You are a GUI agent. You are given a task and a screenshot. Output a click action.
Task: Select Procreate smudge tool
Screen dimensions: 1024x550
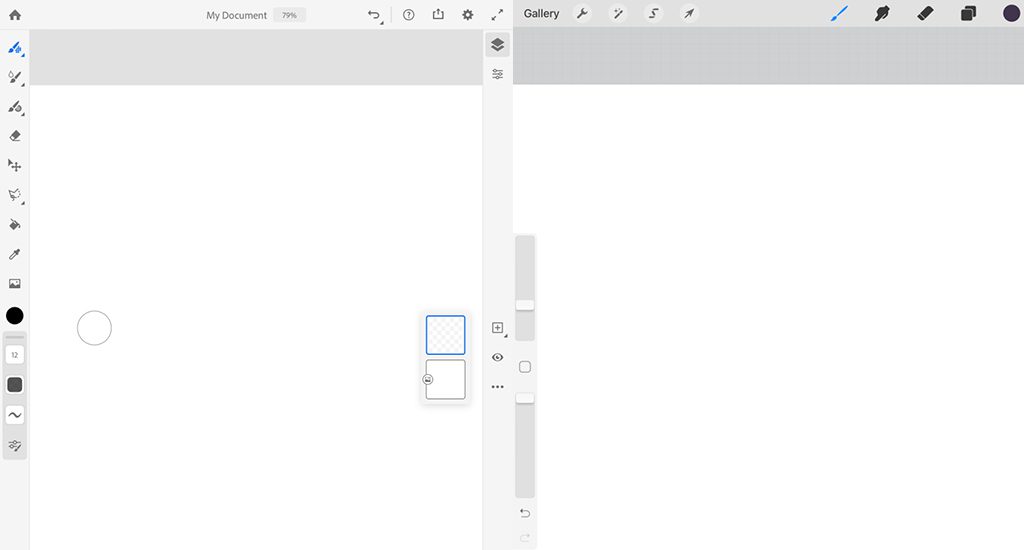[x=882, y=13]
